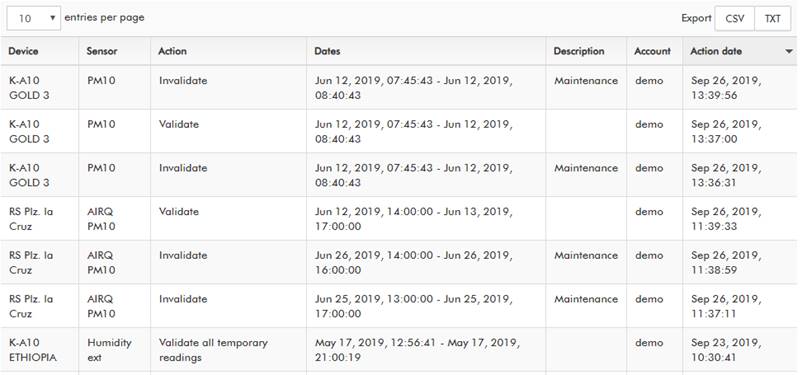
Task: Open the entries per page dropdown
Action: 34,18
